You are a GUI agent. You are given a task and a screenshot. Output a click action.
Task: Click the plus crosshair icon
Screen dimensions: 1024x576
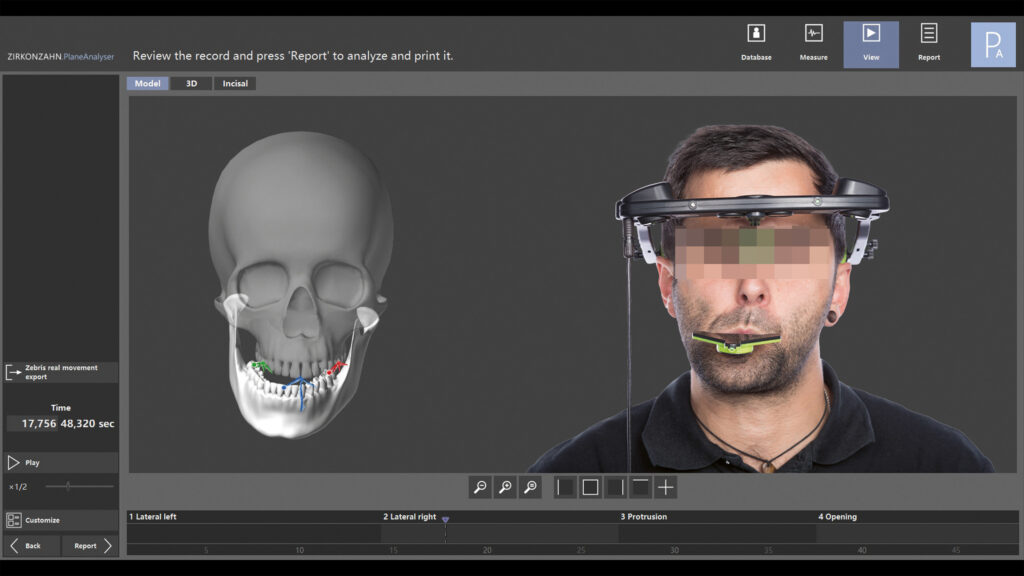(665, 487)
